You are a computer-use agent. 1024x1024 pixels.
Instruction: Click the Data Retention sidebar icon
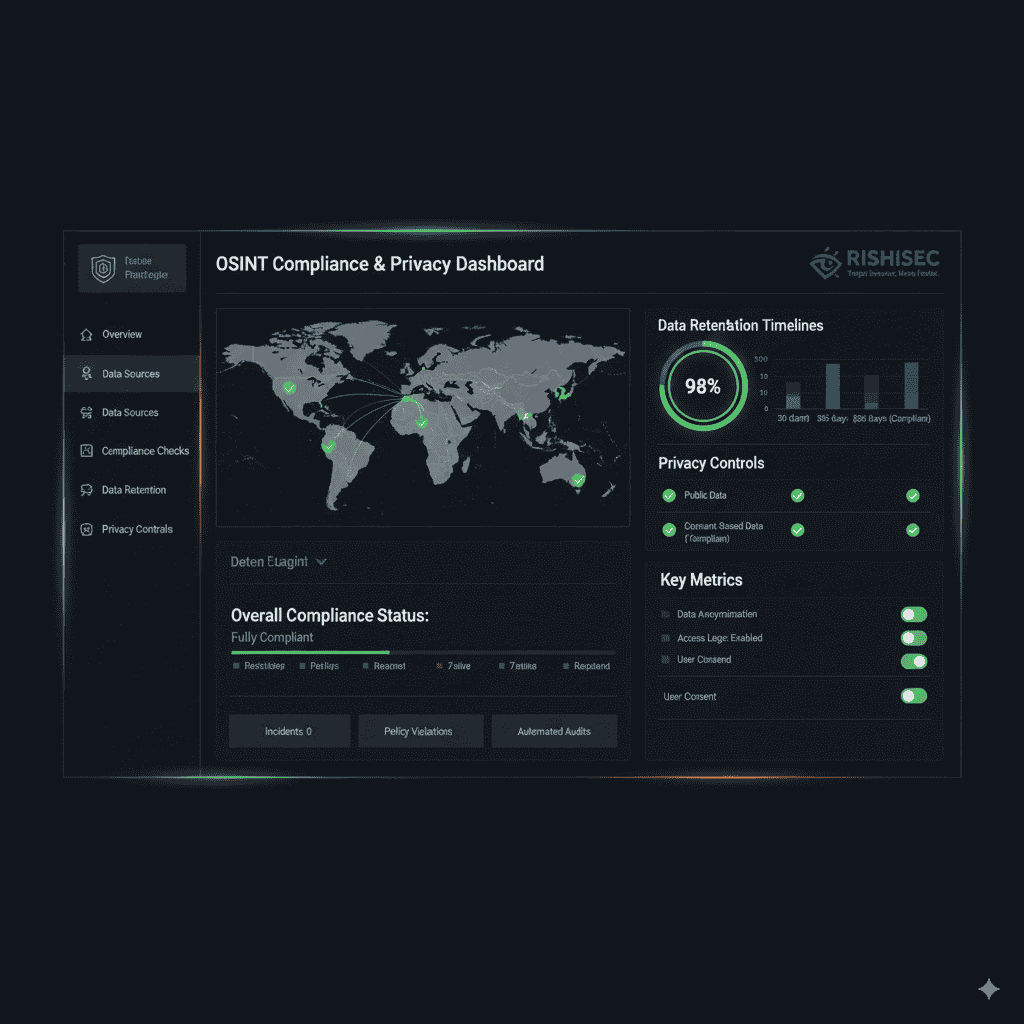pos(86,490)
